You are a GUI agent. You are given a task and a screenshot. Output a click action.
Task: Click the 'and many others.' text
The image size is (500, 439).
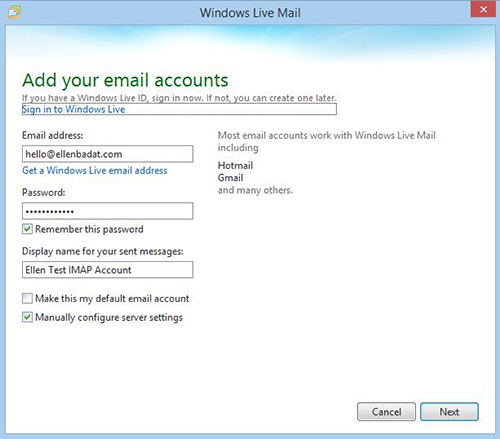[x=255, y=190]
